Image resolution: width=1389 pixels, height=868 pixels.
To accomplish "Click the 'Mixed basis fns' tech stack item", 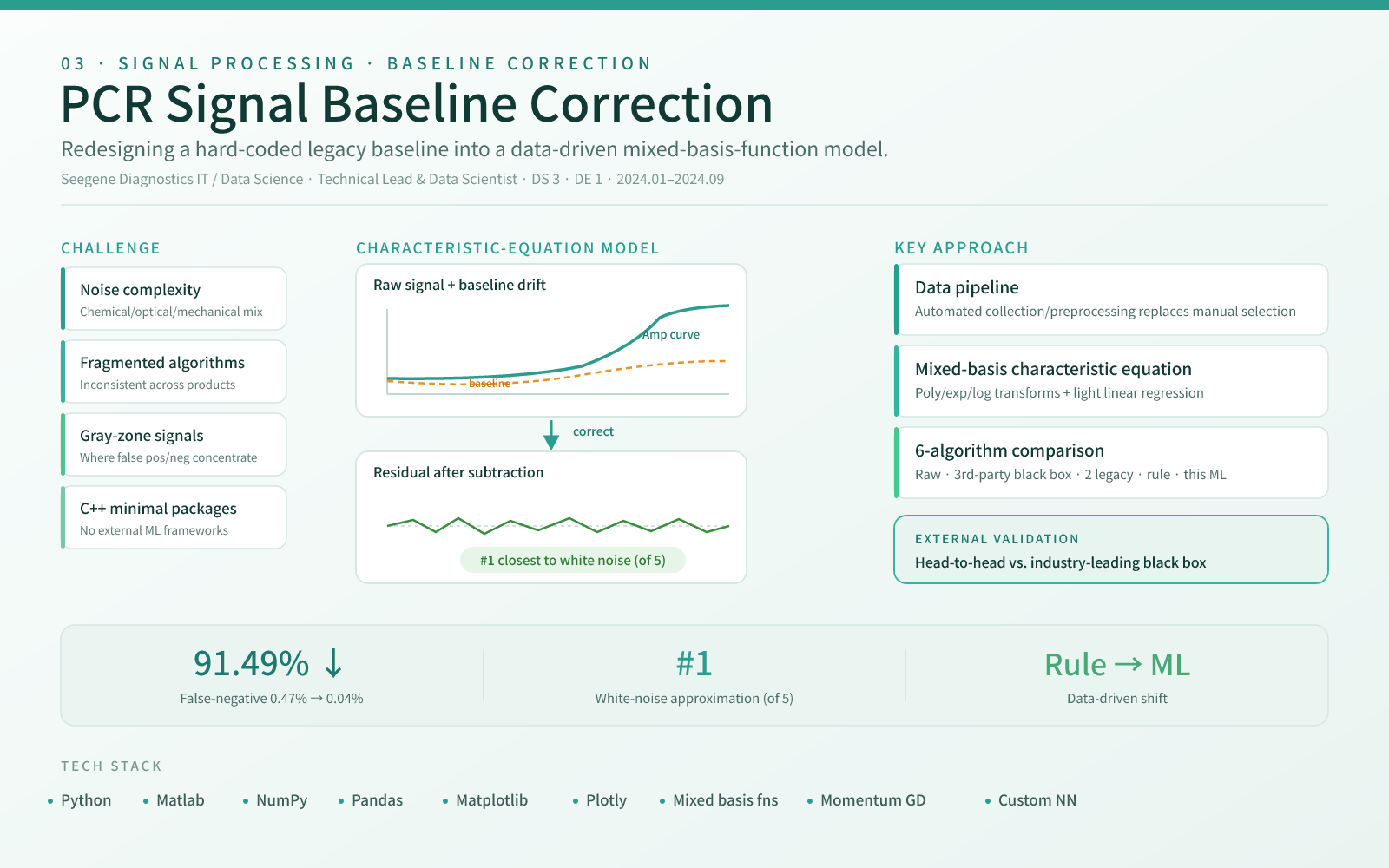I will 726,800.
